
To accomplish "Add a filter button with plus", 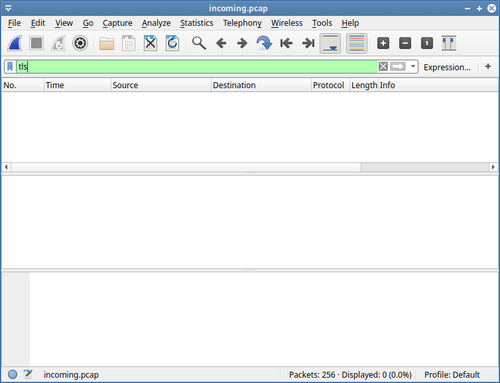I will tap(488, 66).
